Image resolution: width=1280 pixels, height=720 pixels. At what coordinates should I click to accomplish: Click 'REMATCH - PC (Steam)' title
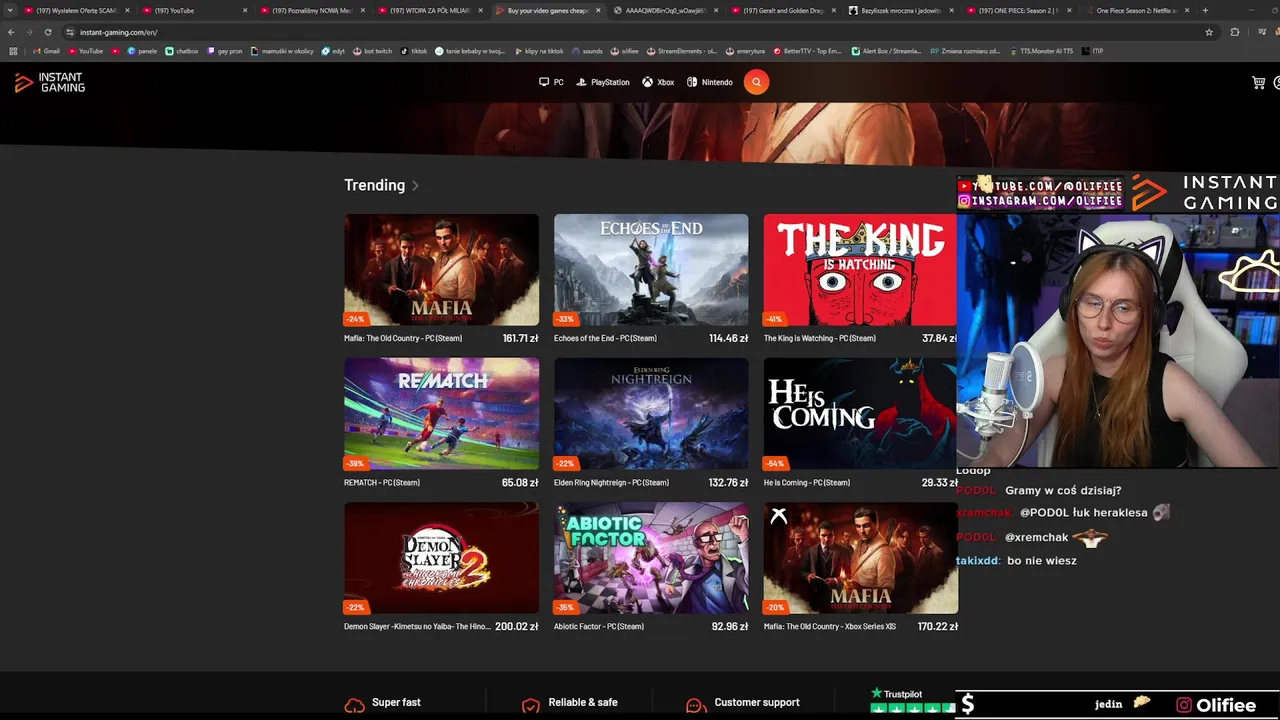pyautogui.click(x=382, y=482)
